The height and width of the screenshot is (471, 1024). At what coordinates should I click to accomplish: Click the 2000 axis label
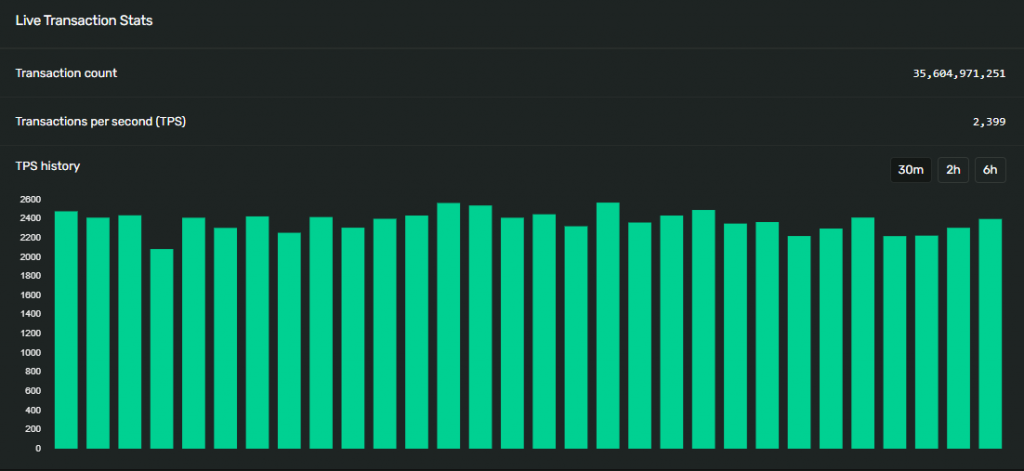(x=33, y=257)
